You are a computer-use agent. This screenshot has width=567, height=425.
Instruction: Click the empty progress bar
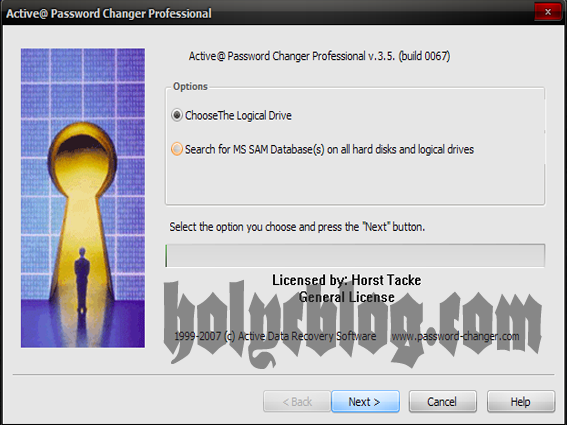tap(355, 255)
